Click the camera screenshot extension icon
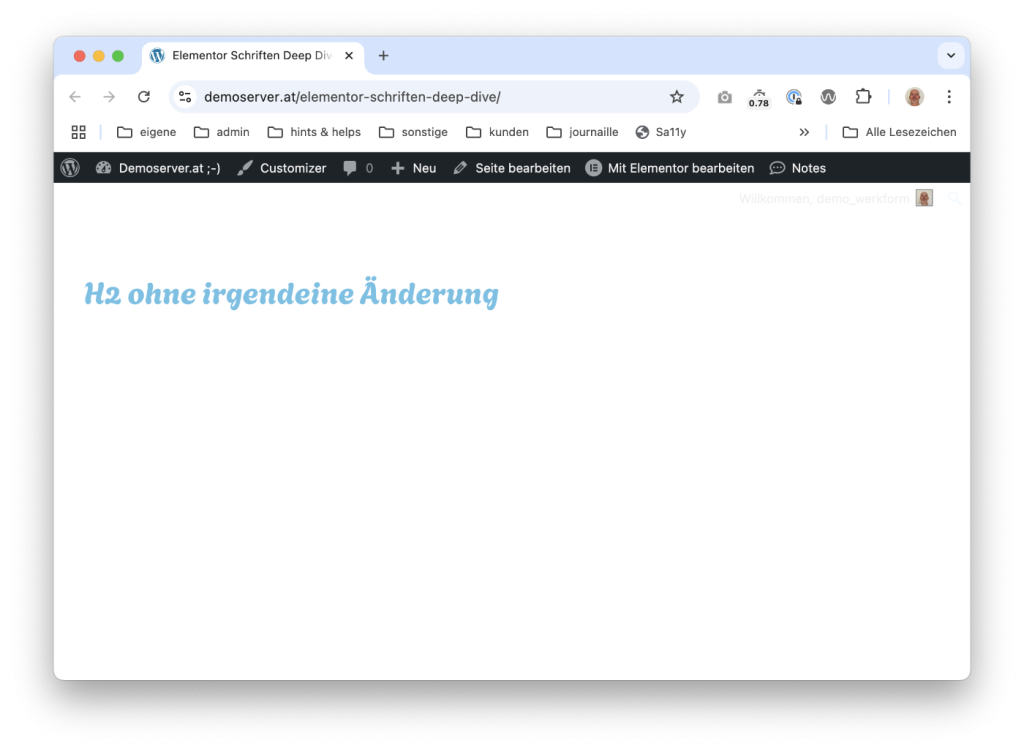Viewport: 1024px width, 751px height. point(724,97)
